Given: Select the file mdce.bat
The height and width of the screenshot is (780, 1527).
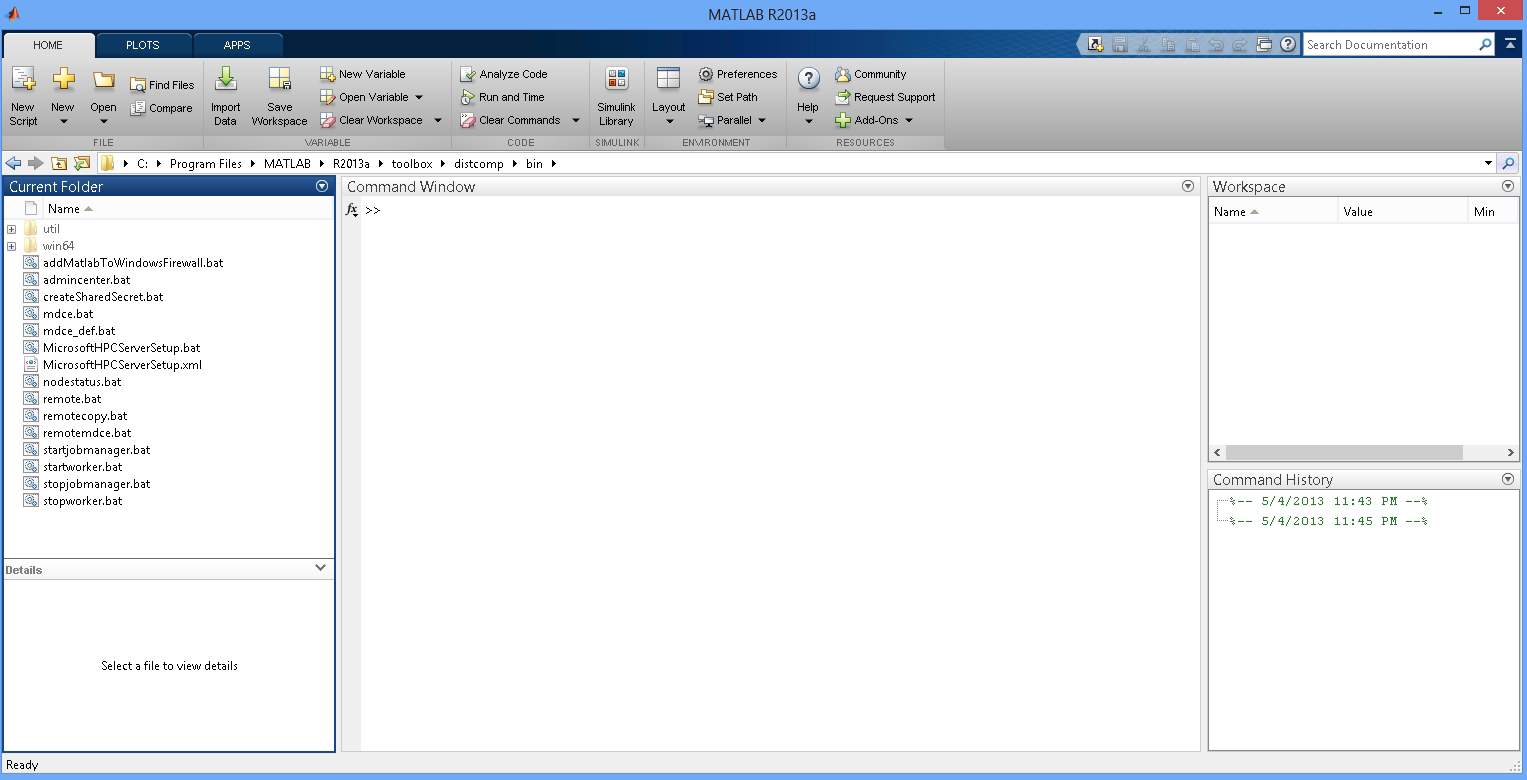Looking at the screenshot, I should click(x=68, y=314).
